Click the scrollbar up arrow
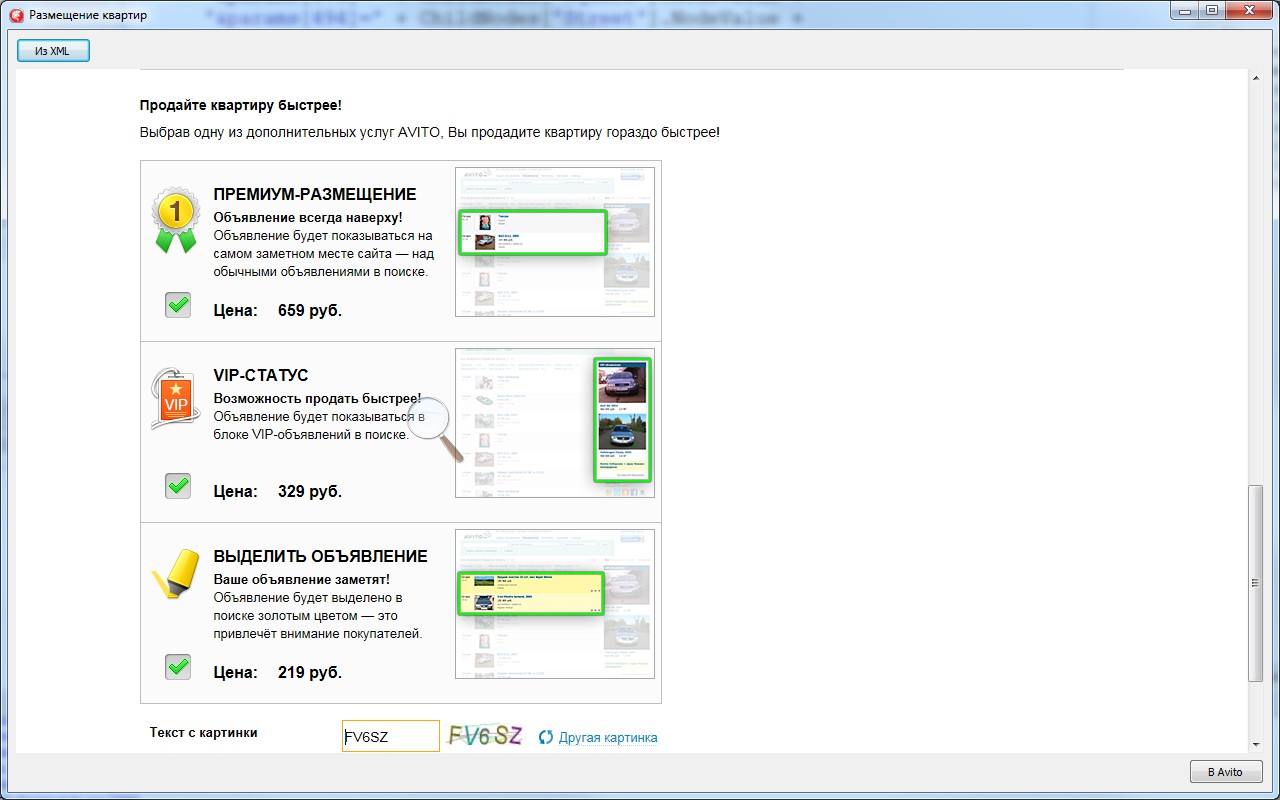 tap(1255, 78)
